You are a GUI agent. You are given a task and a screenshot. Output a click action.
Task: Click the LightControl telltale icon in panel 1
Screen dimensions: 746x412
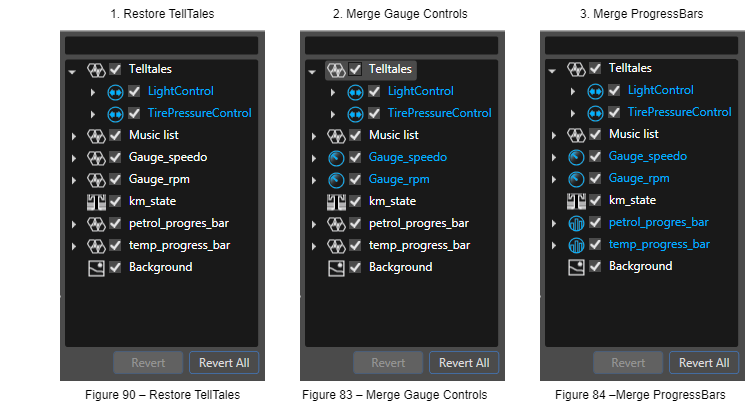point(115,92)
